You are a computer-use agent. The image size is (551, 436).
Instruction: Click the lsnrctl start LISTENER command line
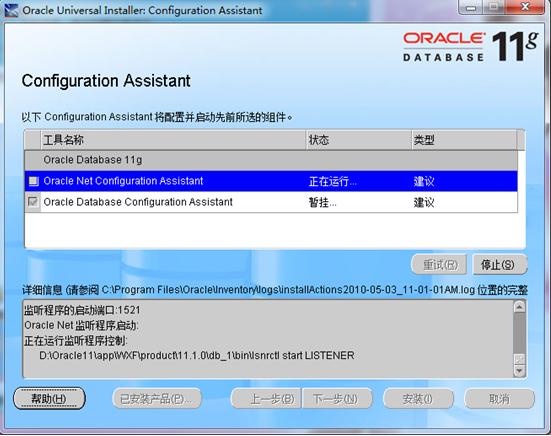[x=197, y=356]
